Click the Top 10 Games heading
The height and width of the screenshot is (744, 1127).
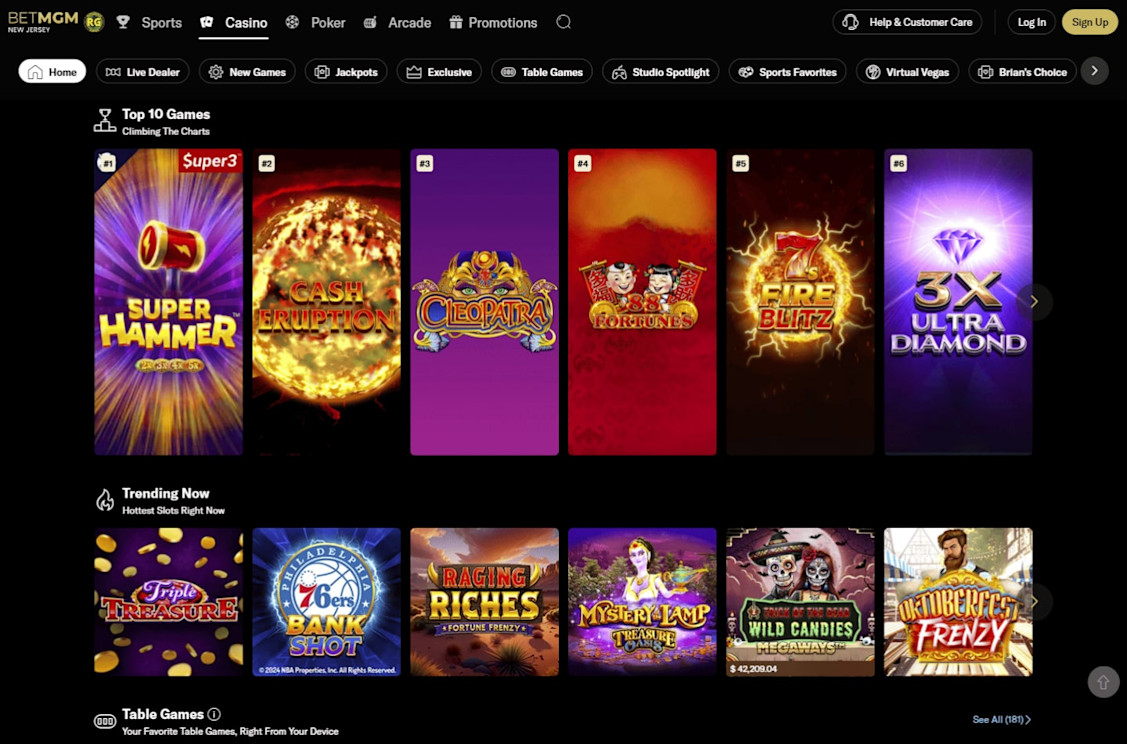click(x=166, y=114)
